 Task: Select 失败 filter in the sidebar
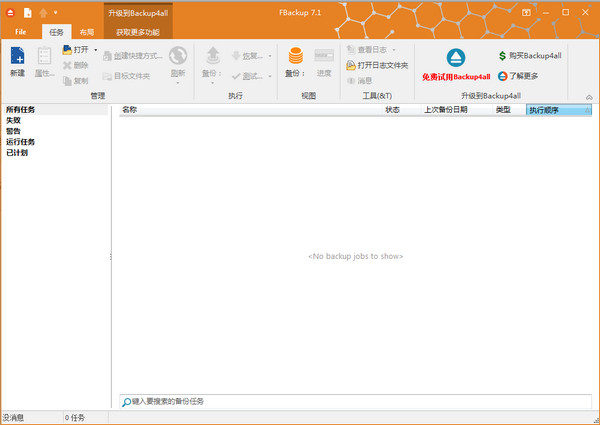pos(13,120)
